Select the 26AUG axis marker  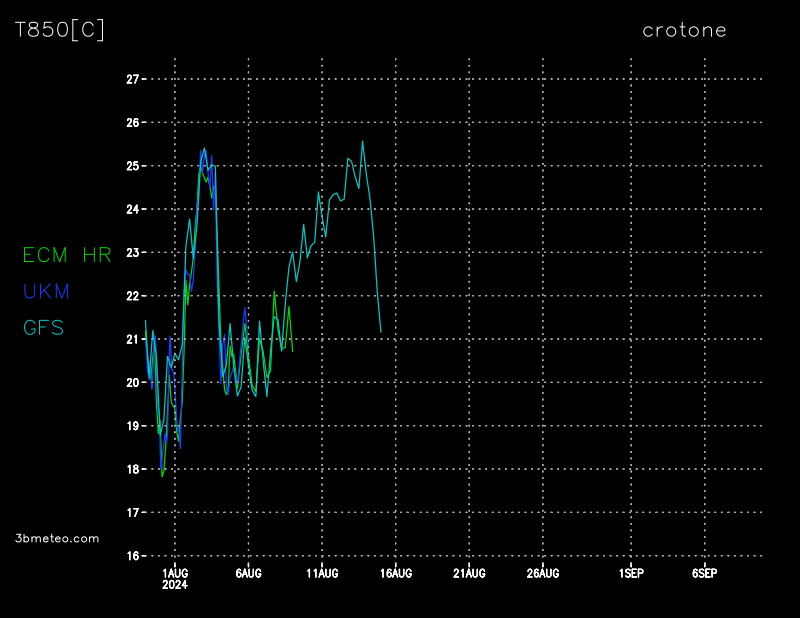(x=543, y=573)
